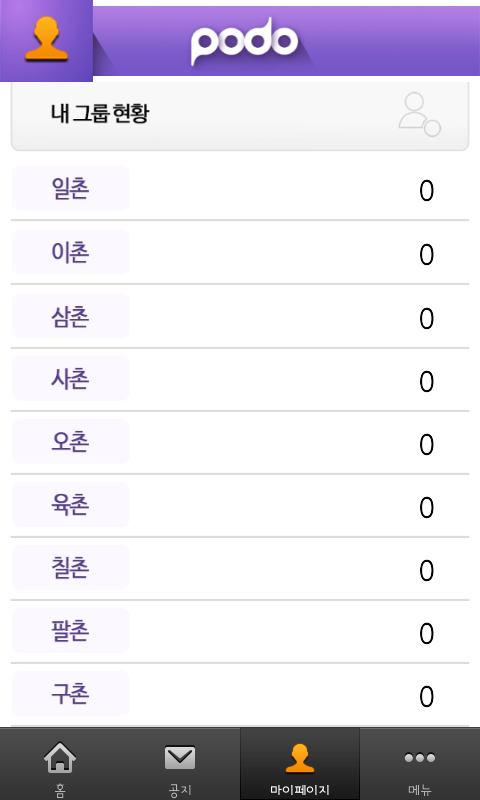Choose the 팔촌 label

[70, 631]
